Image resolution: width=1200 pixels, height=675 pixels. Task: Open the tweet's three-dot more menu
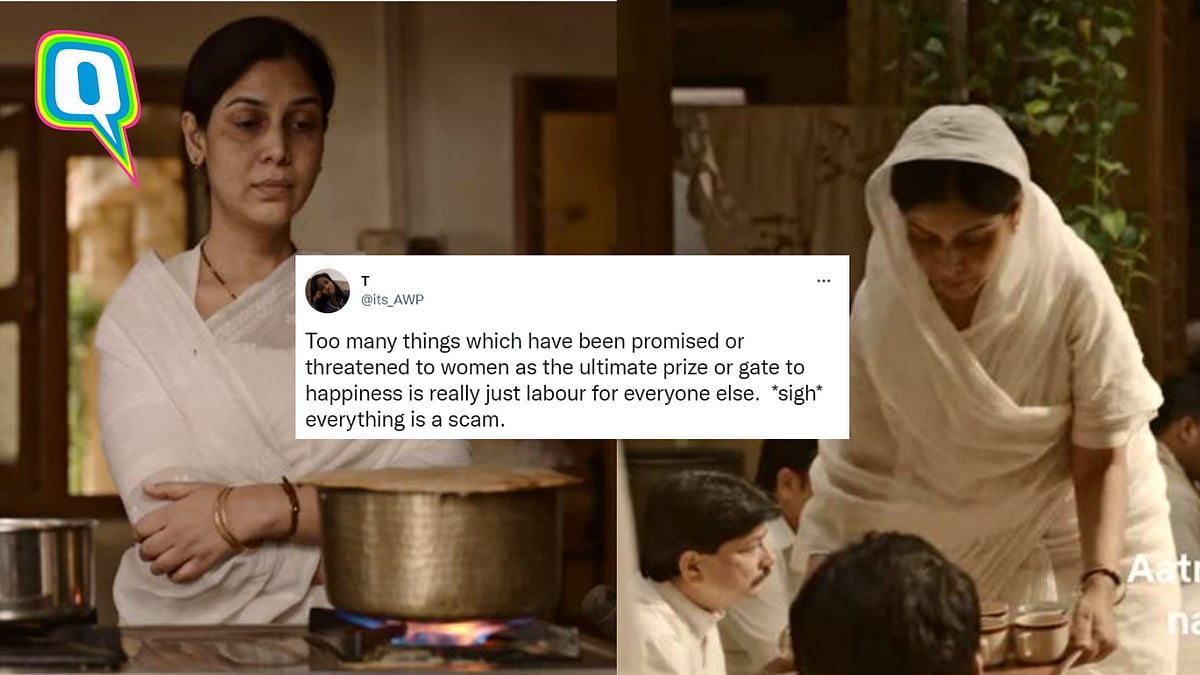tap(823, 281)
